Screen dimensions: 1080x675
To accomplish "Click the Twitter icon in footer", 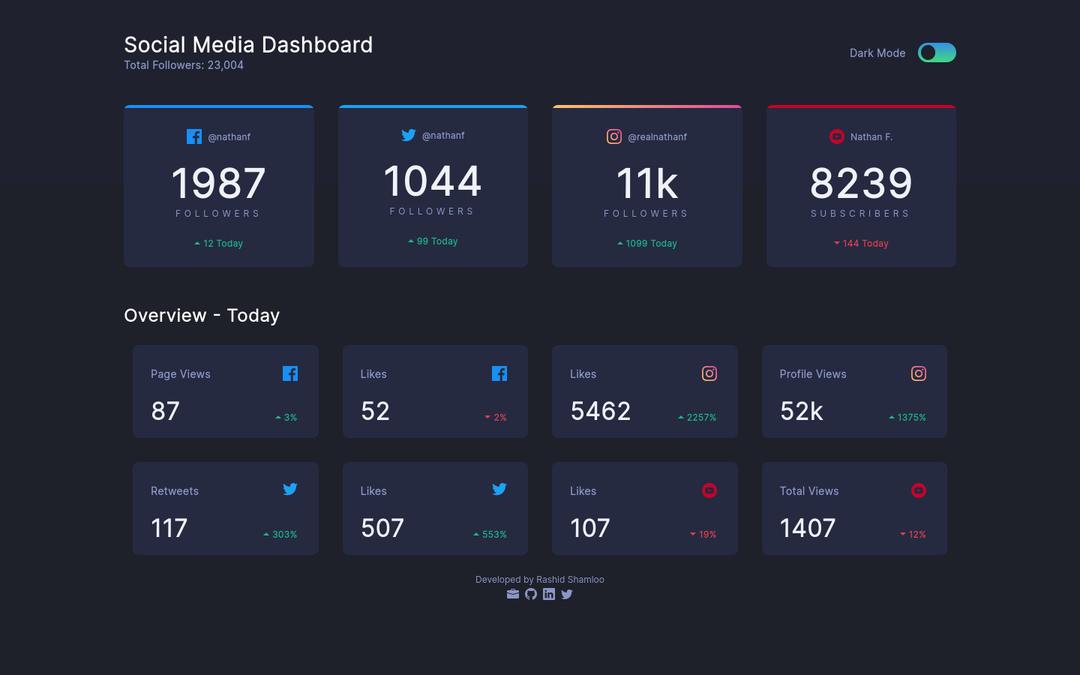I will coord(567,594).
